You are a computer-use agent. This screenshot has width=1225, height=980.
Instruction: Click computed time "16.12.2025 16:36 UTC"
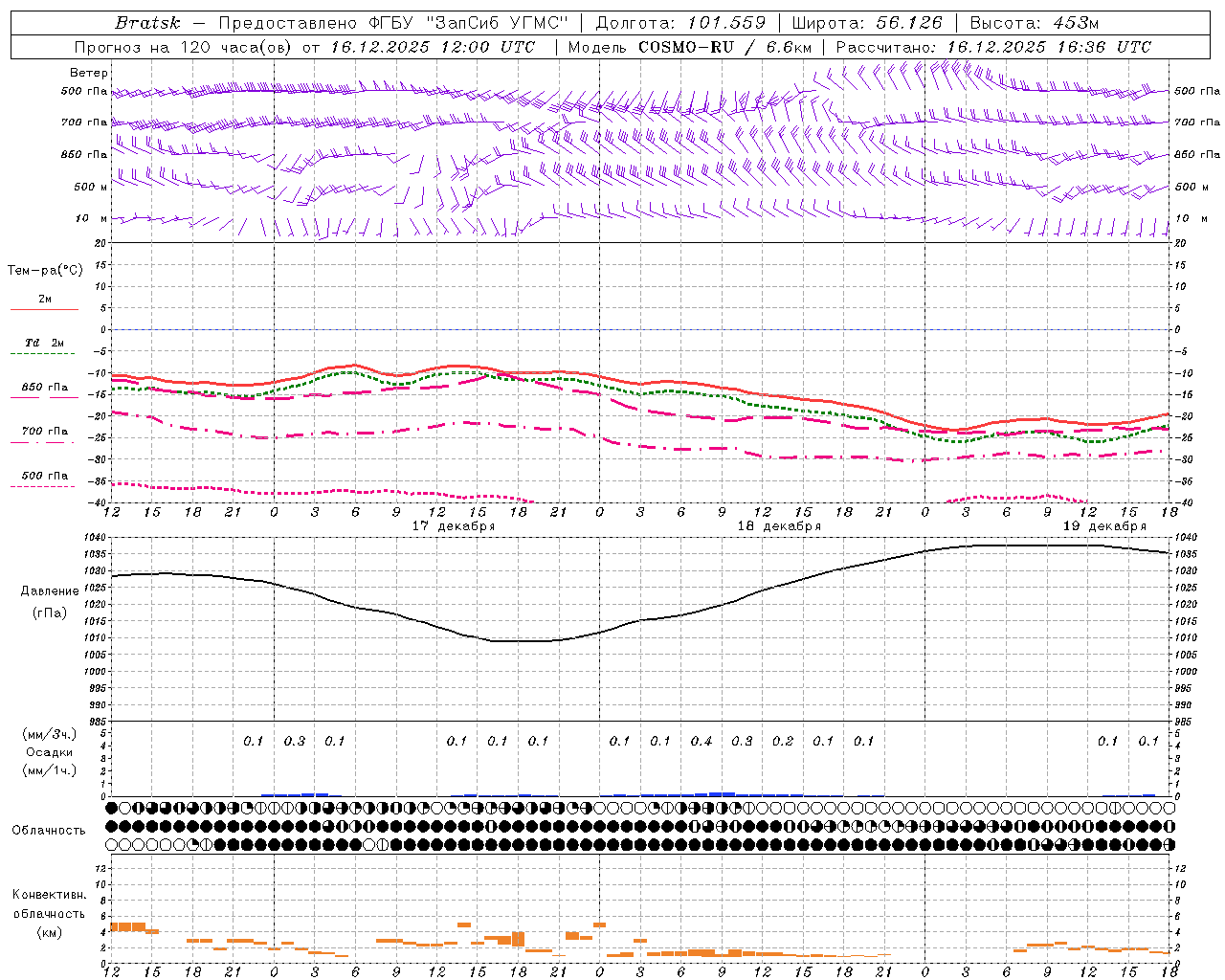pos(1049,47)
